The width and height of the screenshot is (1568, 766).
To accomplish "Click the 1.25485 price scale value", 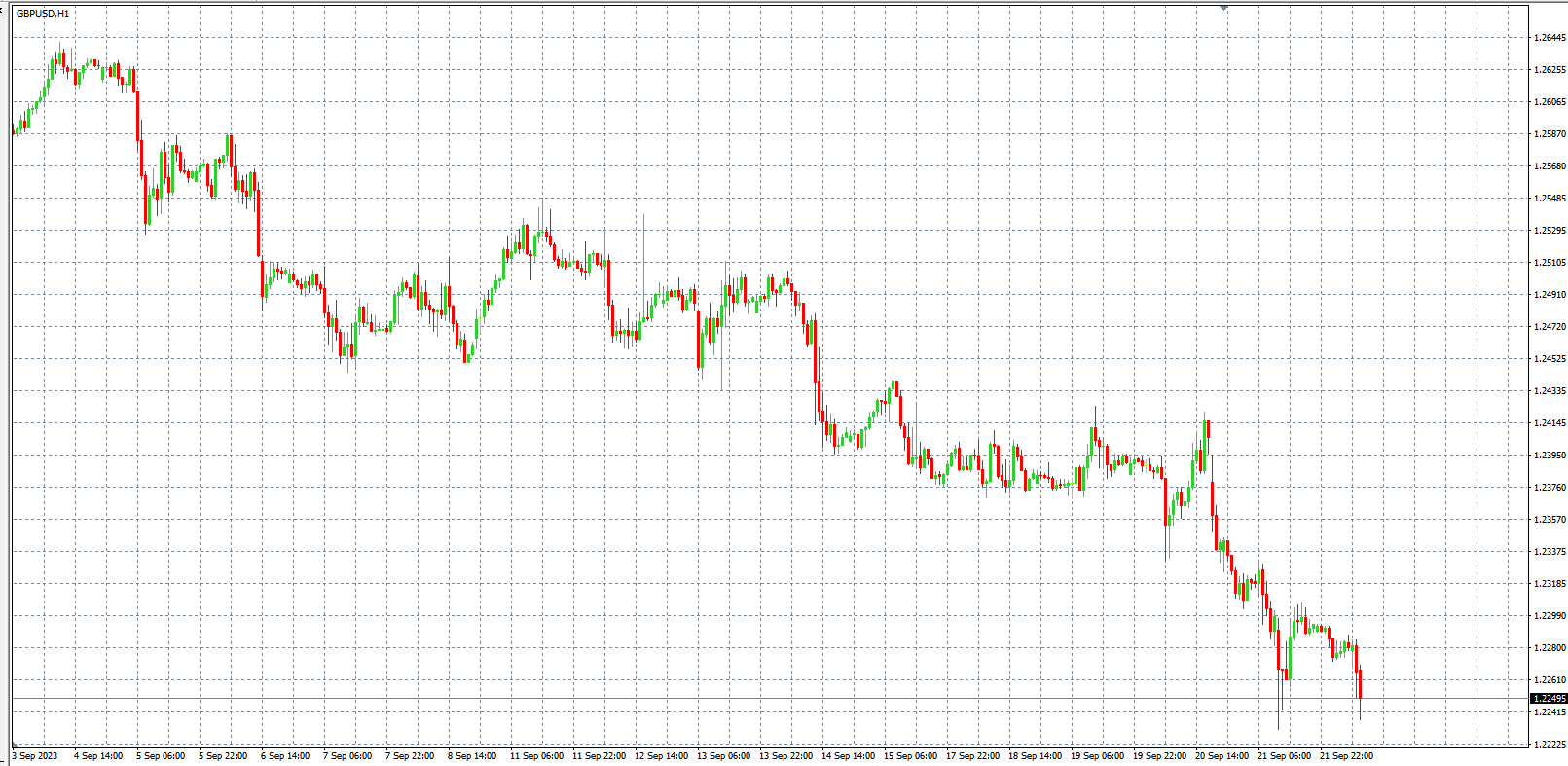I will pyautogui.click(x=1549, y=199).
